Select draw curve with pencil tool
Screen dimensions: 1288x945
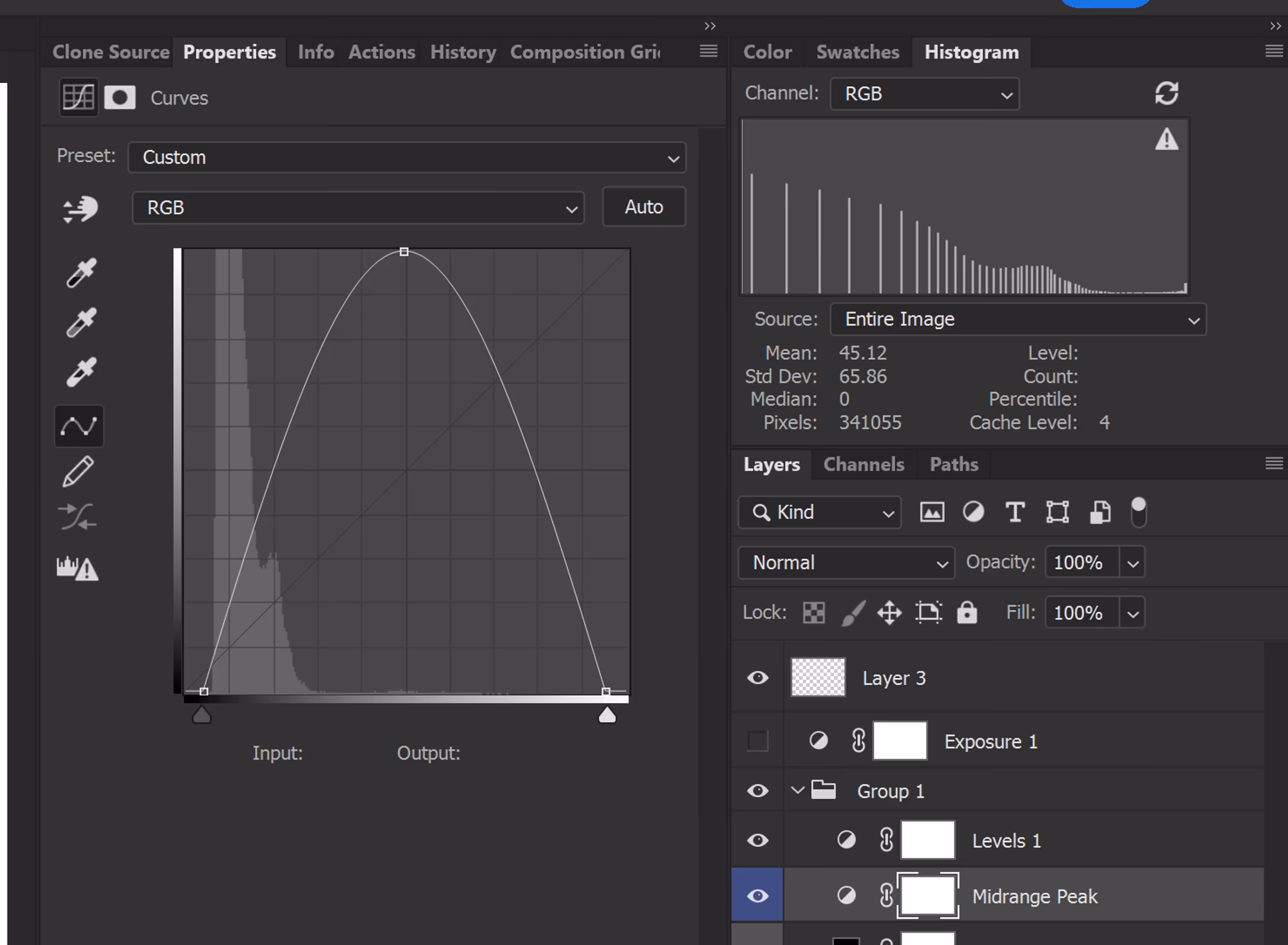[x=79, y=471]
